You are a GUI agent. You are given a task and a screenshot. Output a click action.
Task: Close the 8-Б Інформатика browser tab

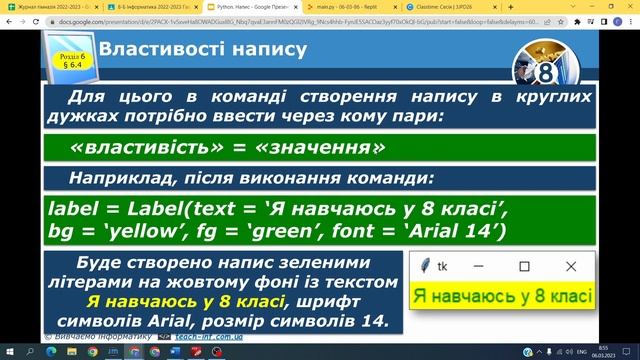click(x=196, y=7)
